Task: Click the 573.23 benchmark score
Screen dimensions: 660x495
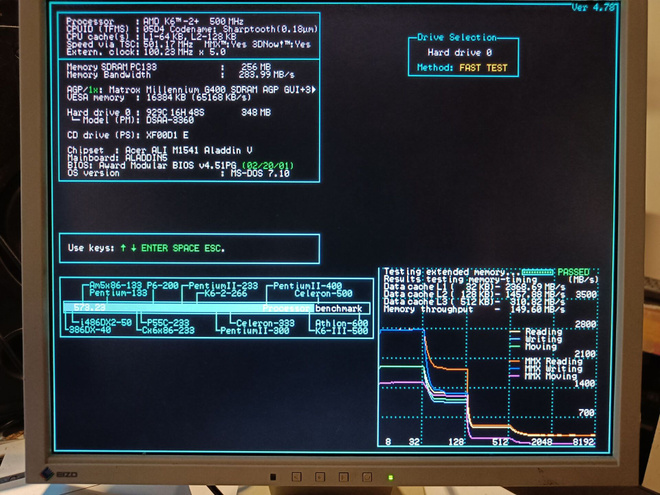Action: [89, 308]
